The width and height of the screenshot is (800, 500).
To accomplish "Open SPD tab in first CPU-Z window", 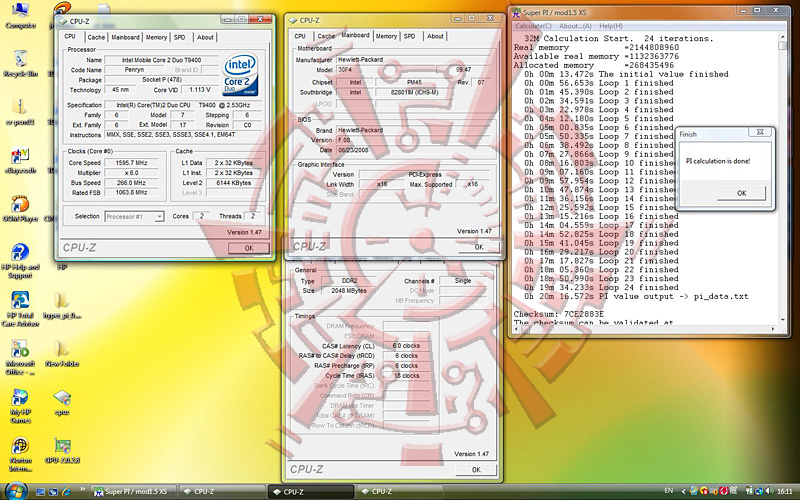I will 180,37.
